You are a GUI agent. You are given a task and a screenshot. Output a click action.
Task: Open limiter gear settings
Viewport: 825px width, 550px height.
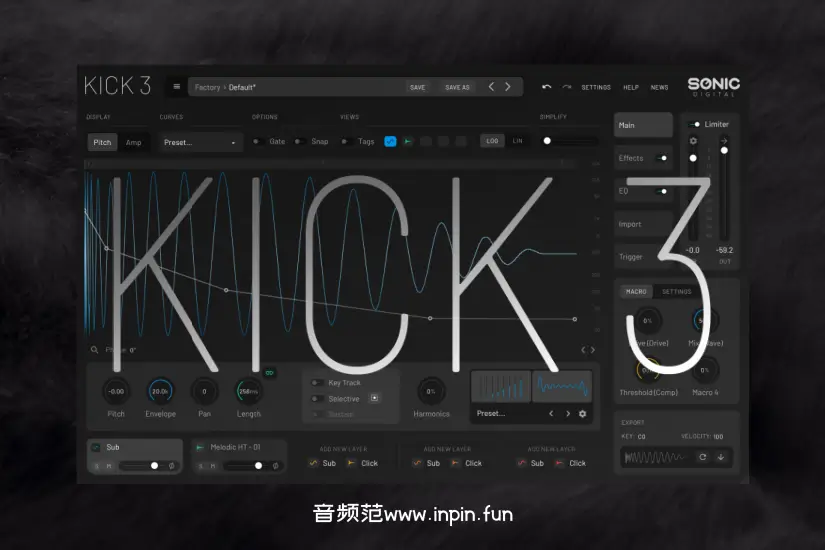(693, 141)
